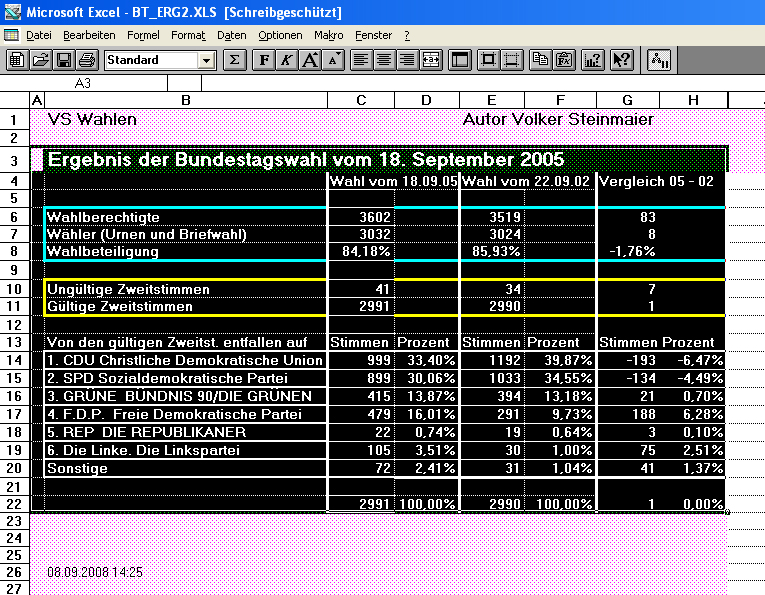Click the New workbook toolbar icon

click(17, 60)
